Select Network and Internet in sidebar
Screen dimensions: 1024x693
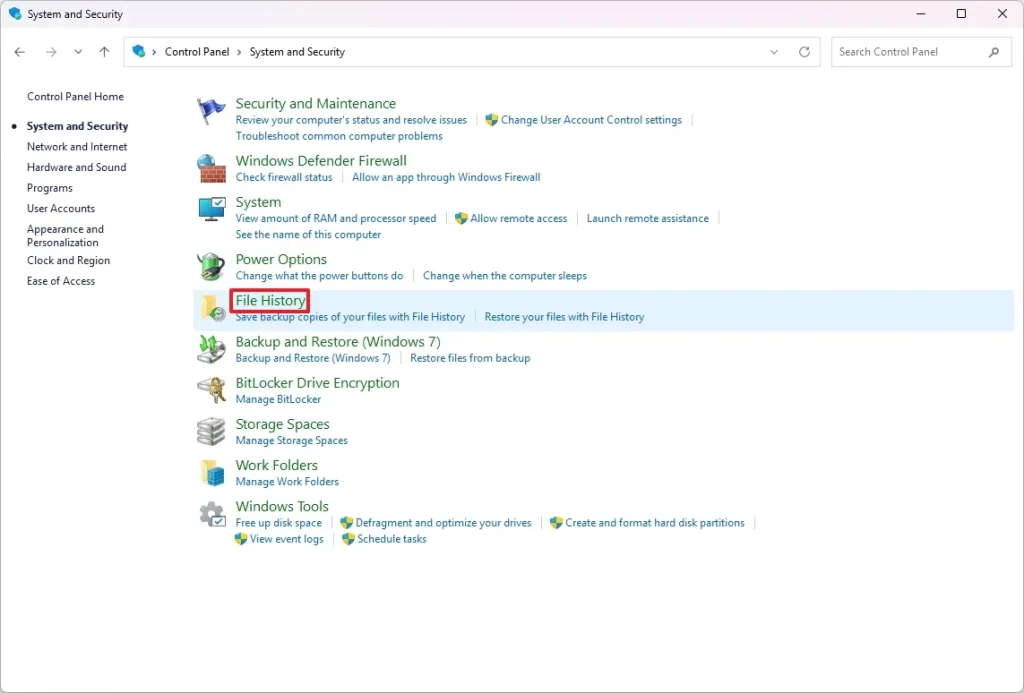tap(77, 147)
